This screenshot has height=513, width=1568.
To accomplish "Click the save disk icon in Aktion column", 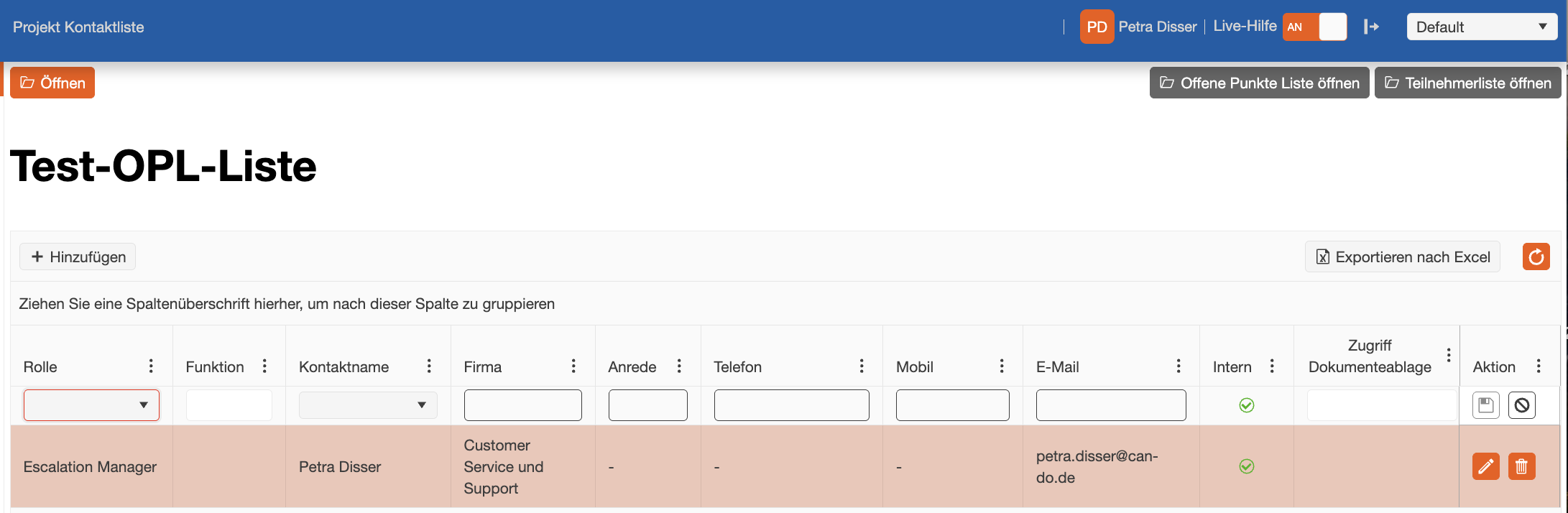I will [1485, 405].
